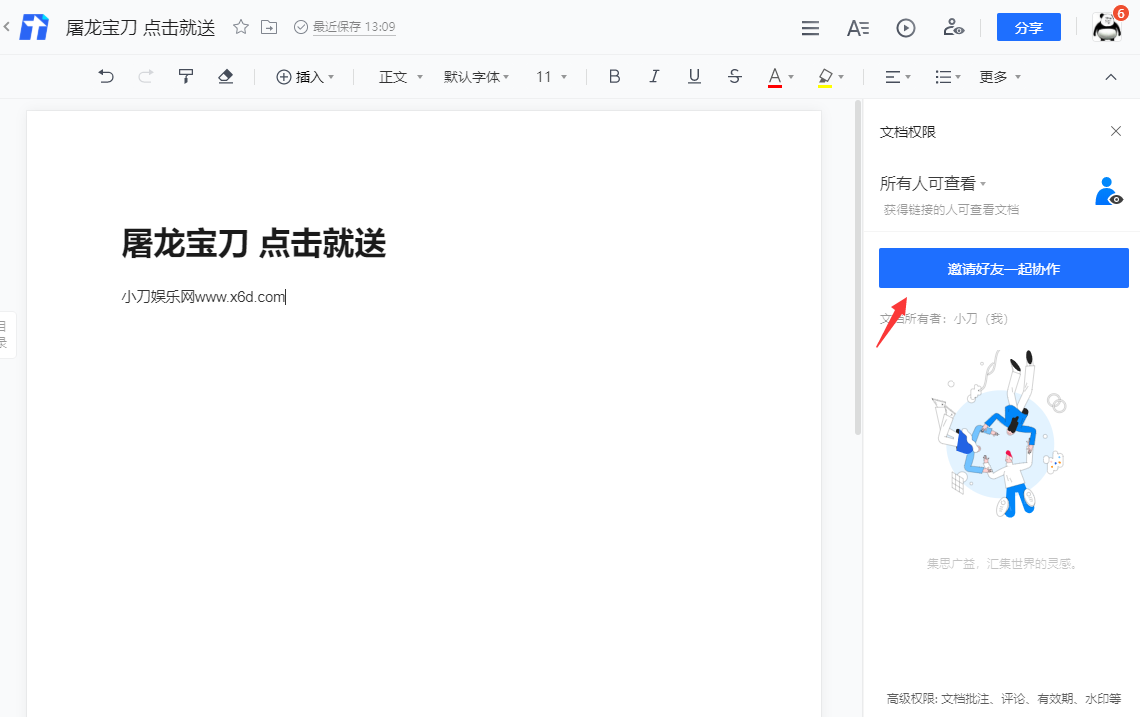Click the A-style typesetting icon
The width and height of the screenshot is (1140, 717).
click(857, 28)
